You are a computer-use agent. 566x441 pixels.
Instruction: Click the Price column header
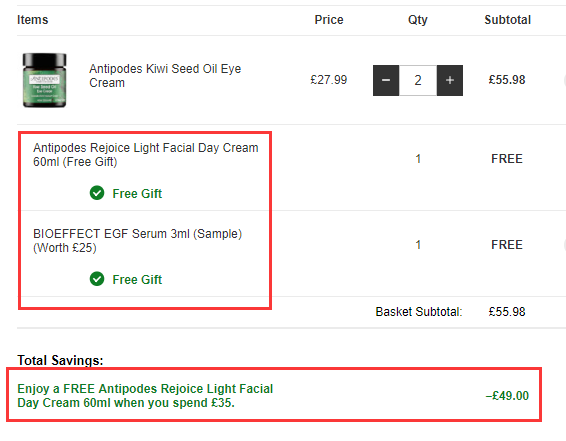tap(329, 19)
